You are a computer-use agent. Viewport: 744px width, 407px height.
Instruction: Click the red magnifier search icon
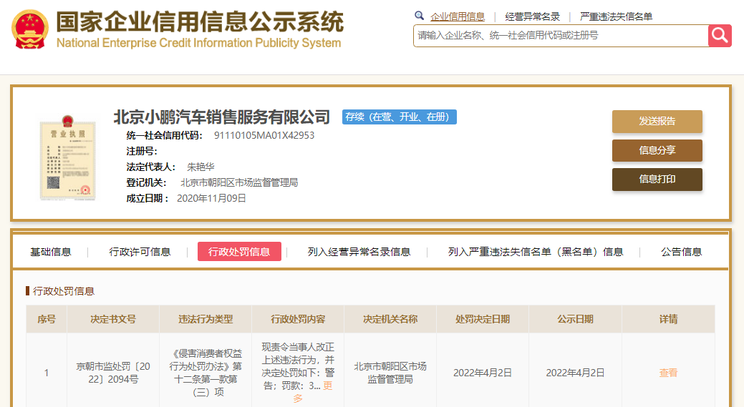(720, 35)
